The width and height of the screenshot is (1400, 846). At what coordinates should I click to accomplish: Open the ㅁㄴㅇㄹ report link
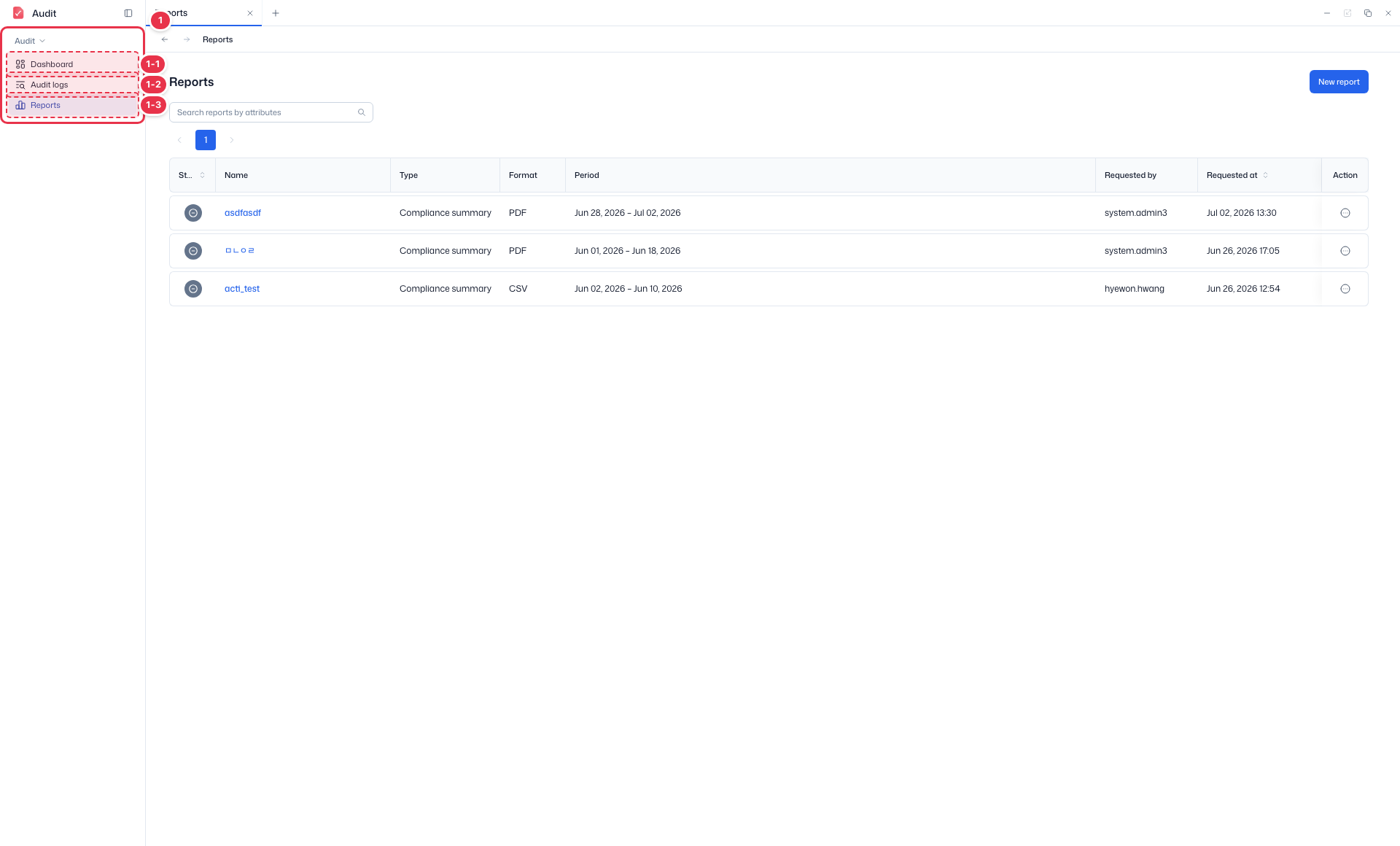click(240, 251)
